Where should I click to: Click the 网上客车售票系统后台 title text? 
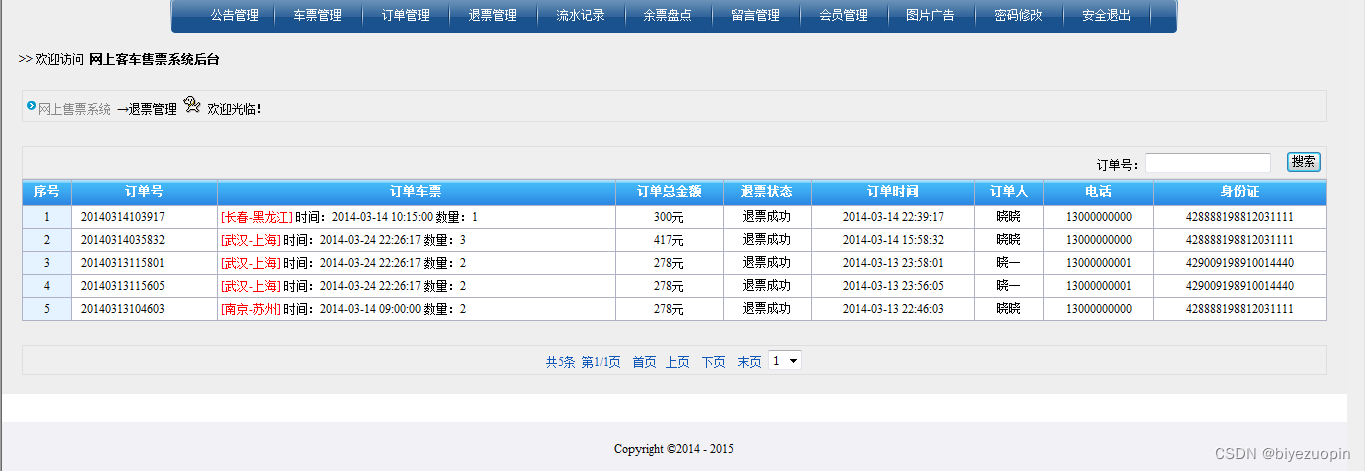tap(154, 59)
